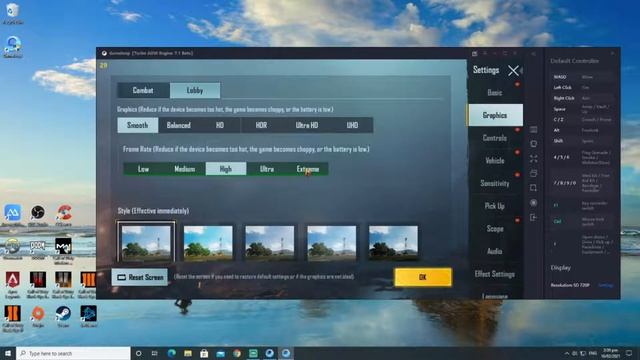Set graphics quality to HDR
Image resolution: width=640 pixels, height=360 pixels.
point(261,125)
